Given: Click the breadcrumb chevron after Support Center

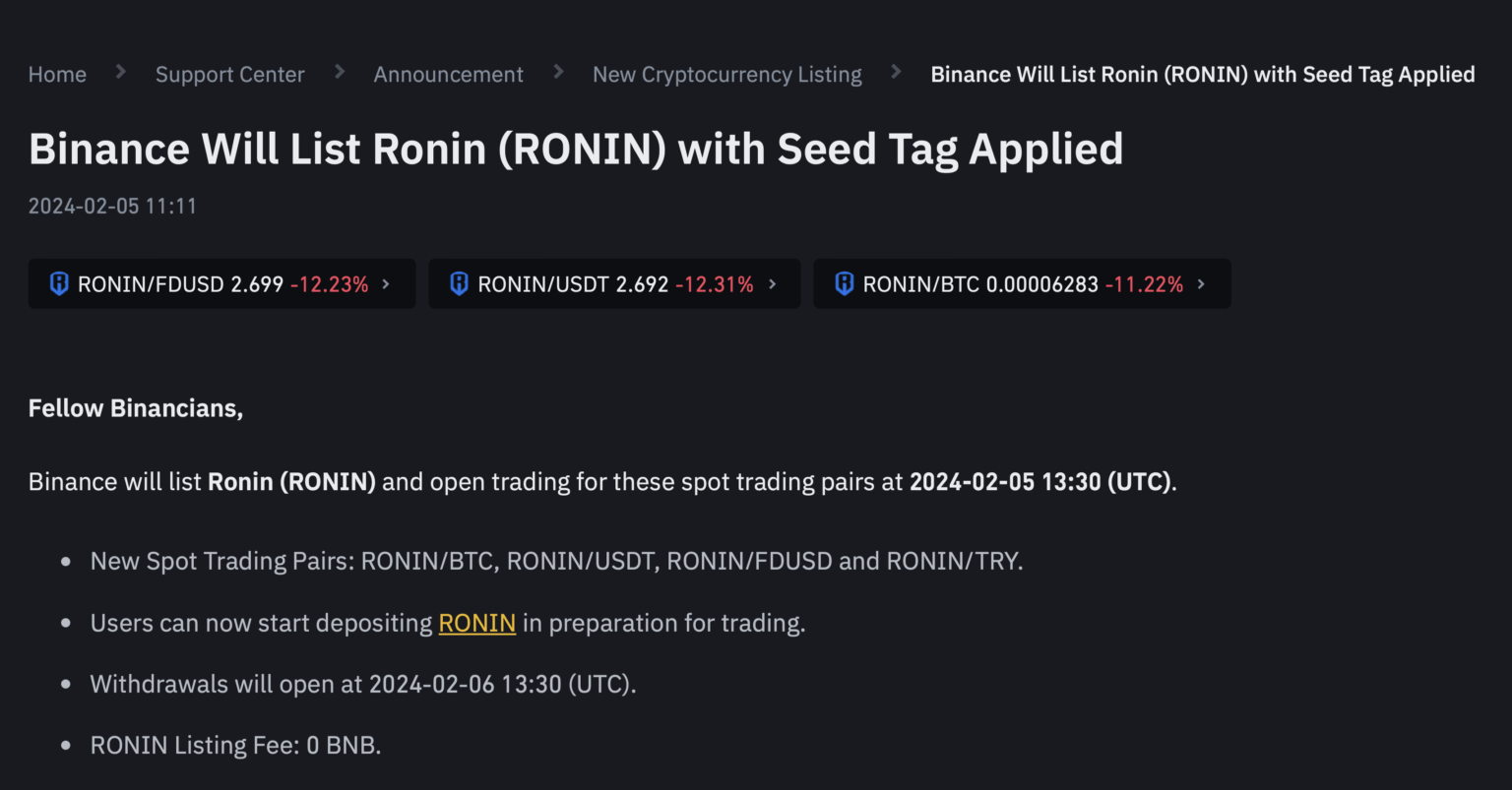Looking at the screenshot, I should (x=340, y=72).
